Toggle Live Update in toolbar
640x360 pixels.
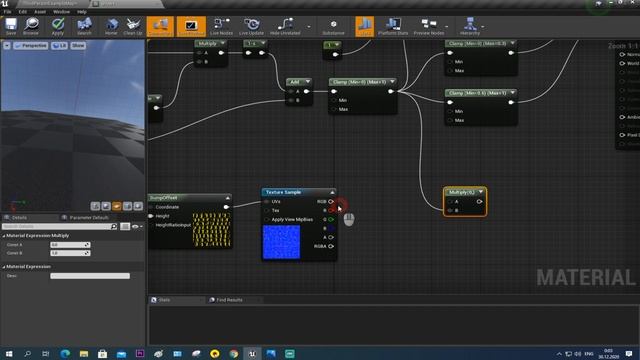[251, 27]
